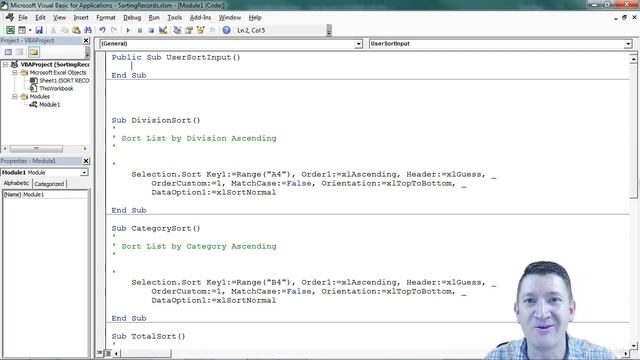Image resolution: width=640 pixels, height=360 pixels.
Task: Click the Toolbox toolbar icon
Action: [212, 30]
